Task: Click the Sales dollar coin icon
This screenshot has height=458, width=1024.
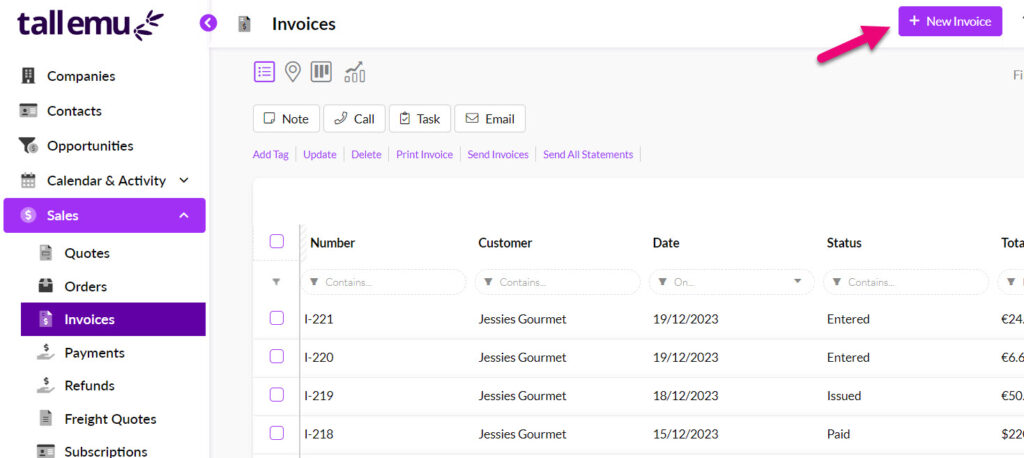Action: [28, 215]
